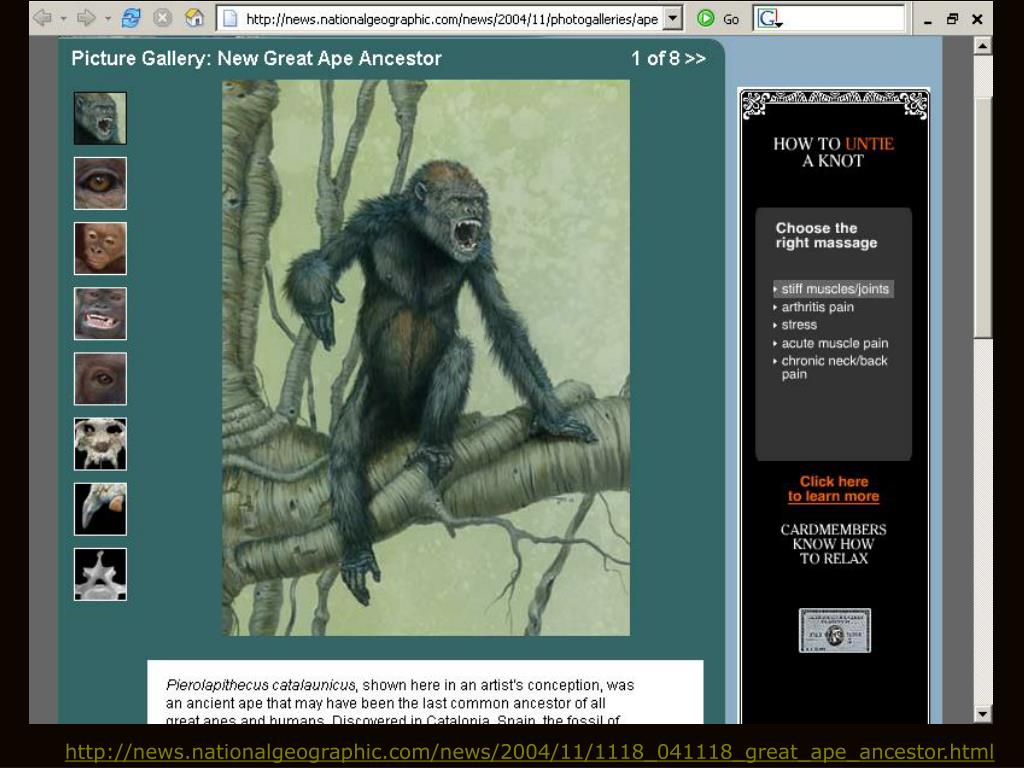Click here to learn more link
The image size is (1024, 768).
point(833,489)
